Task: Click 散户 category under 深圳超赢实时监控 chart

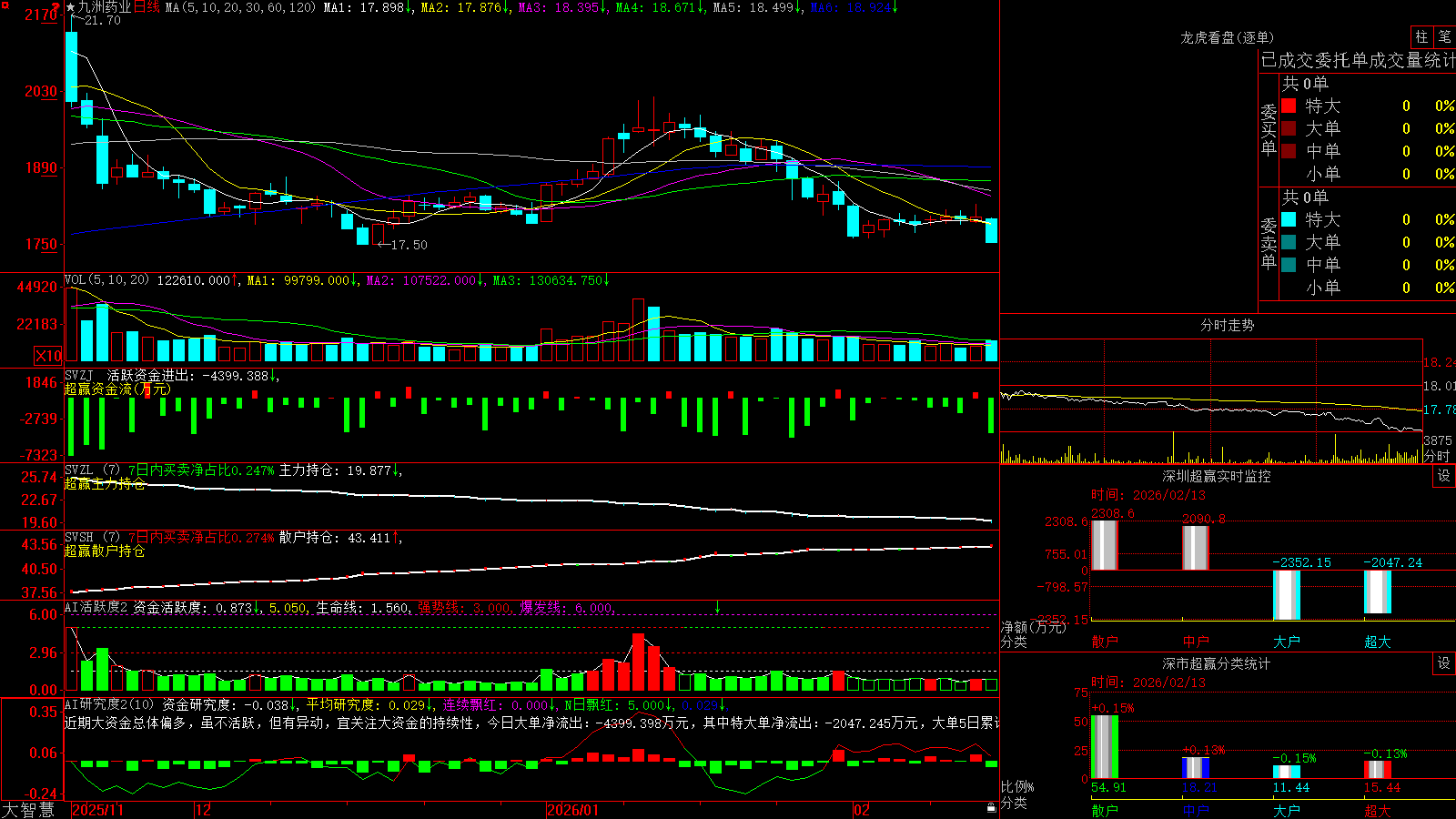Action: coord(1105,642)
